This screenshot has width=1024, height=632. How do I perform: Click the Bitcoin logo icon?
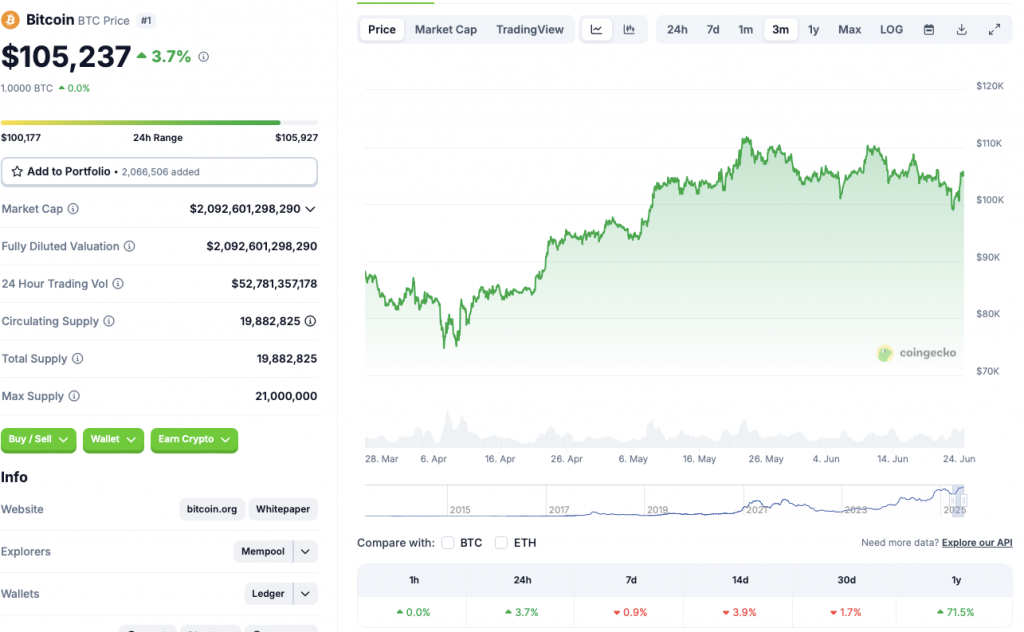(x=10, y=20)
